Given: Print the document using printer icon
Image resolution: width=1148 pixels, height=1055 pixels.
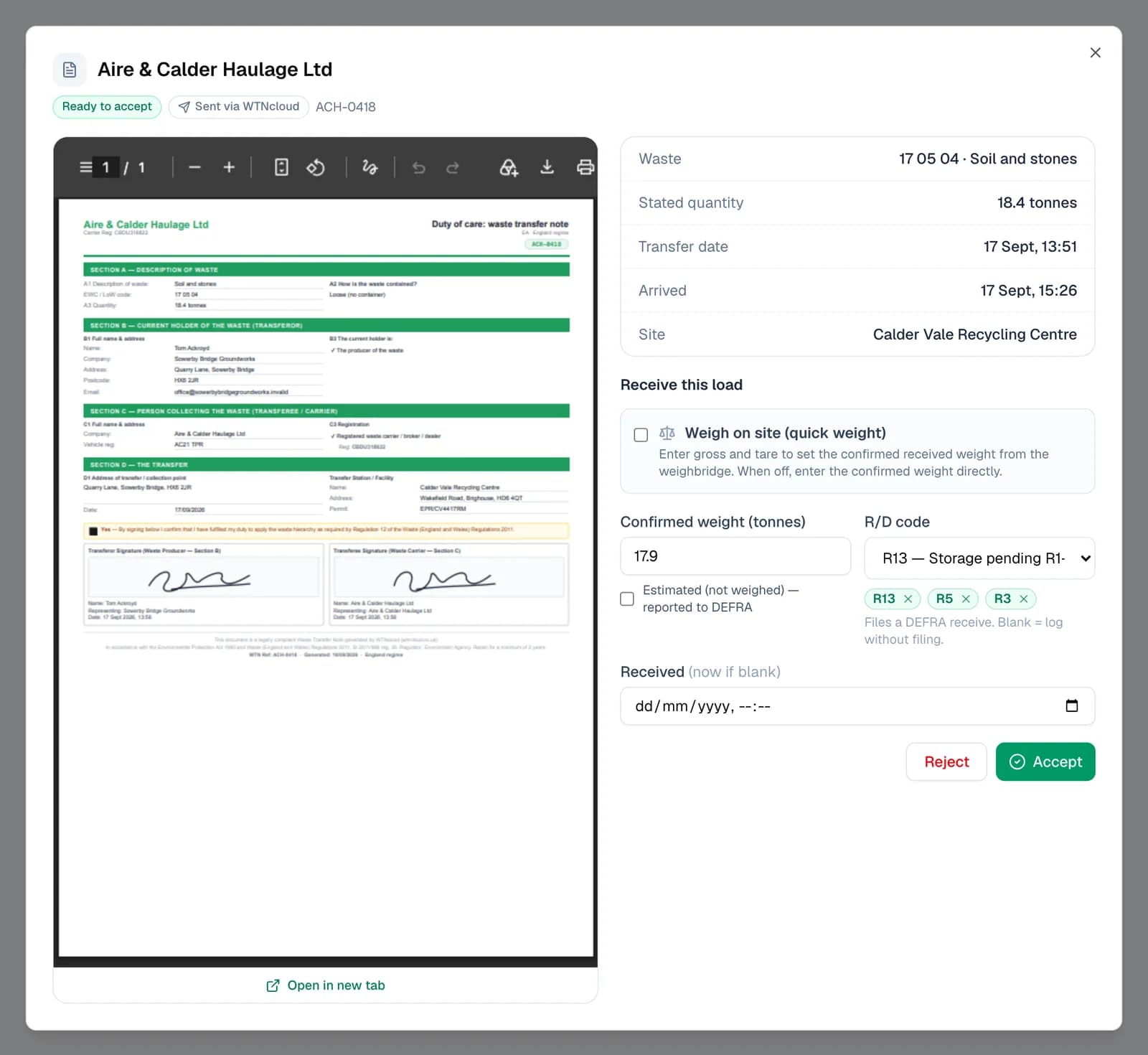Looking at the screenshot, I should (x=585, y=167).
